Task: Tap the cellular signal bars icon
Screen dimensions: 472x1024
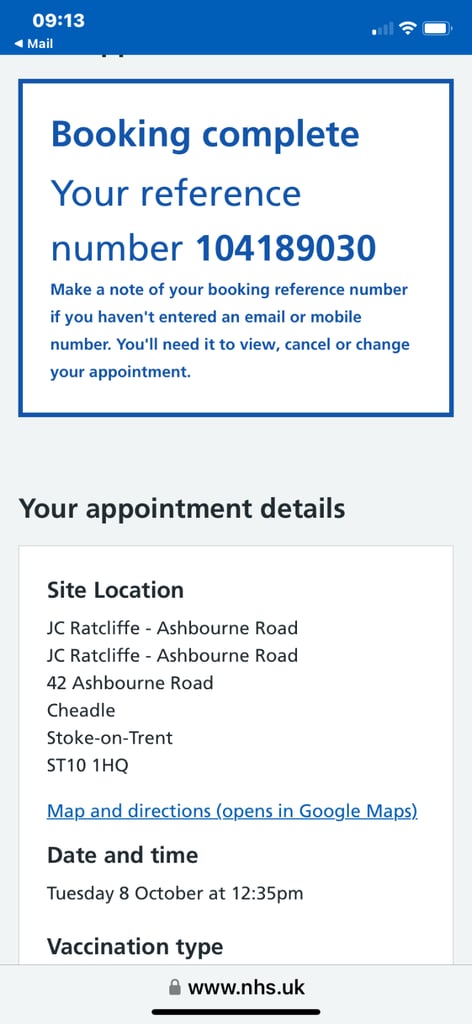Action: 383,29
